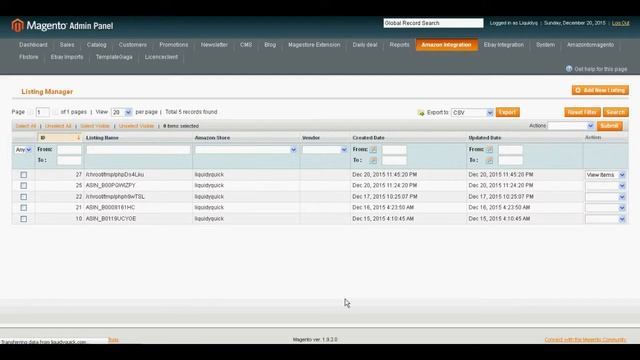The width and height of the screenshot is (640, 360).
Task: Click the Listing Name column header
Action: pyautogui.click(x=102, y=138)
